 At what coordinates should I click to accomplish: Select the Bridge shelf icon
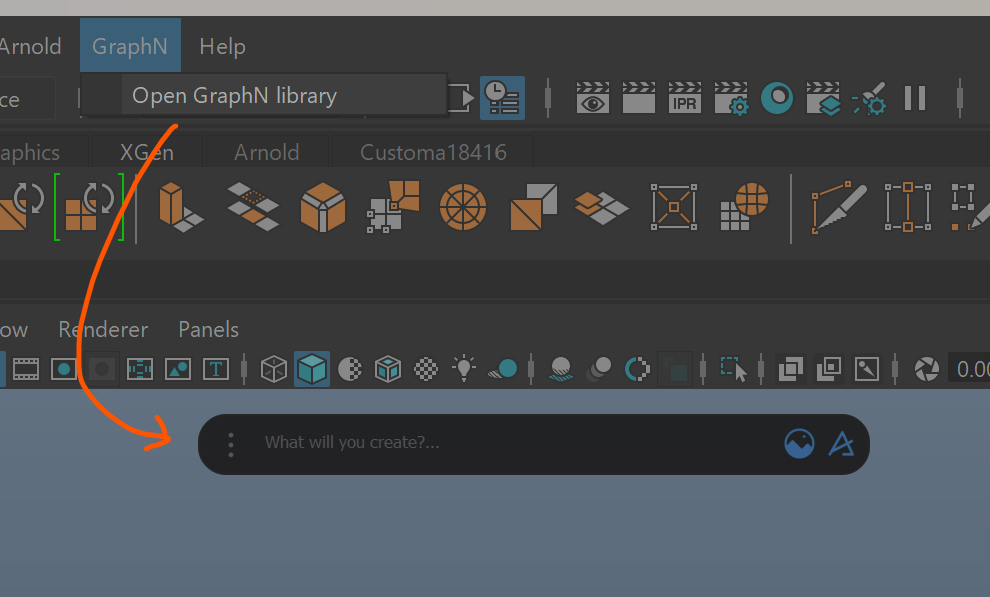coord(253,207)
